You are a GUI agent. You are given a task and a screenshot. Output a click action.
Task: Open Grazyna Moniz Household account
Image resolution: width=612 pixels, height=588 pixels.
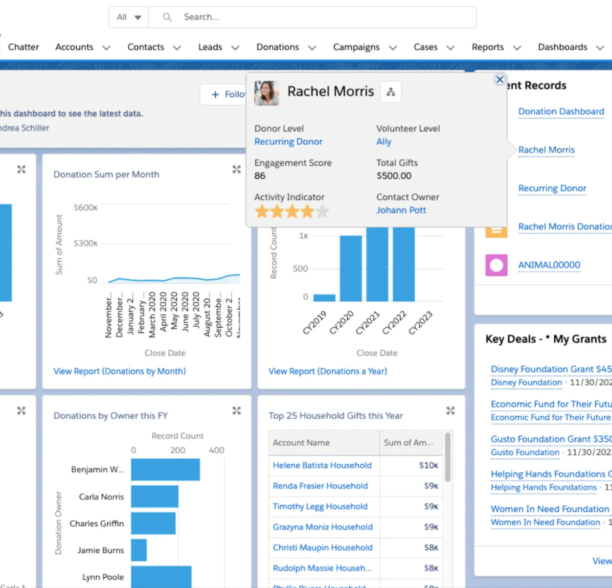(x=322, y=527)
